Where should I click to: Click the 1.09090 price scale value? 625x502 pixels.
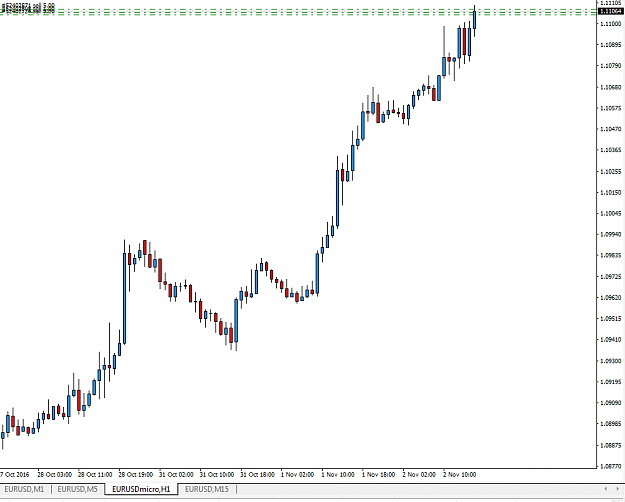click(611, 403)
